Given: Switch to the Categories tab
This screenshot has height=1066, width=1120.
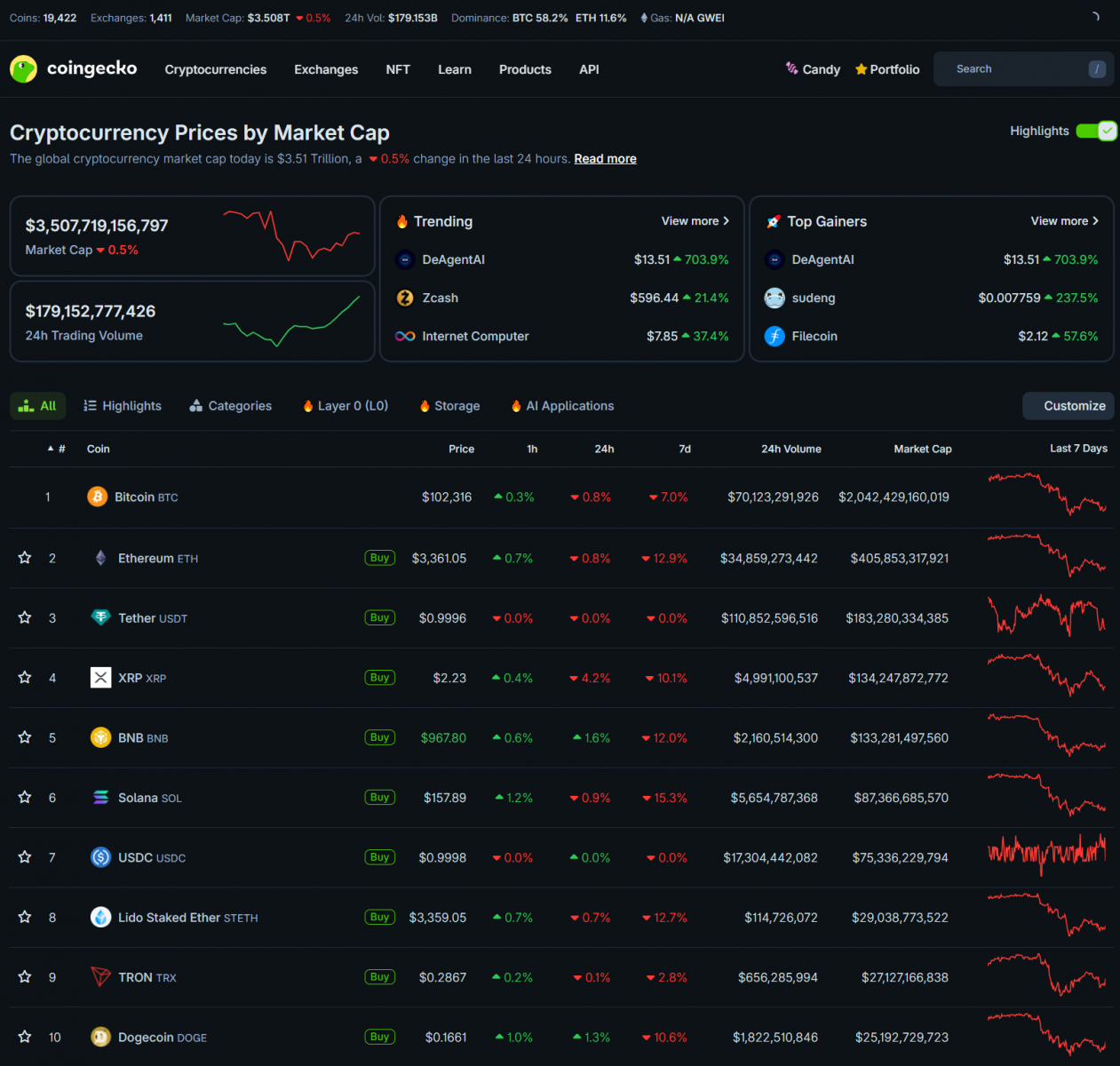Looking at the screenshot, I should [x=231, y=406].
